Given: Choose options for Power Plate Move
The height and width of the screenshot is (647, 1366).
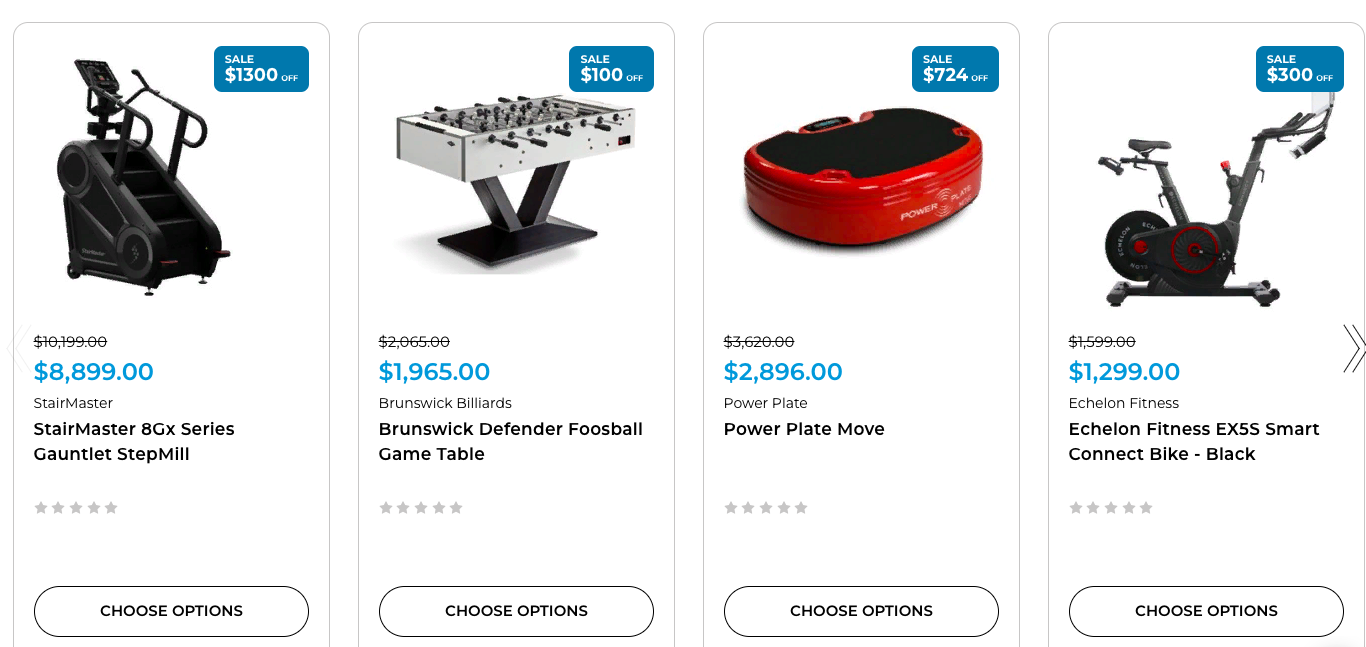Looking at the screenshot, I should point(861,611).
